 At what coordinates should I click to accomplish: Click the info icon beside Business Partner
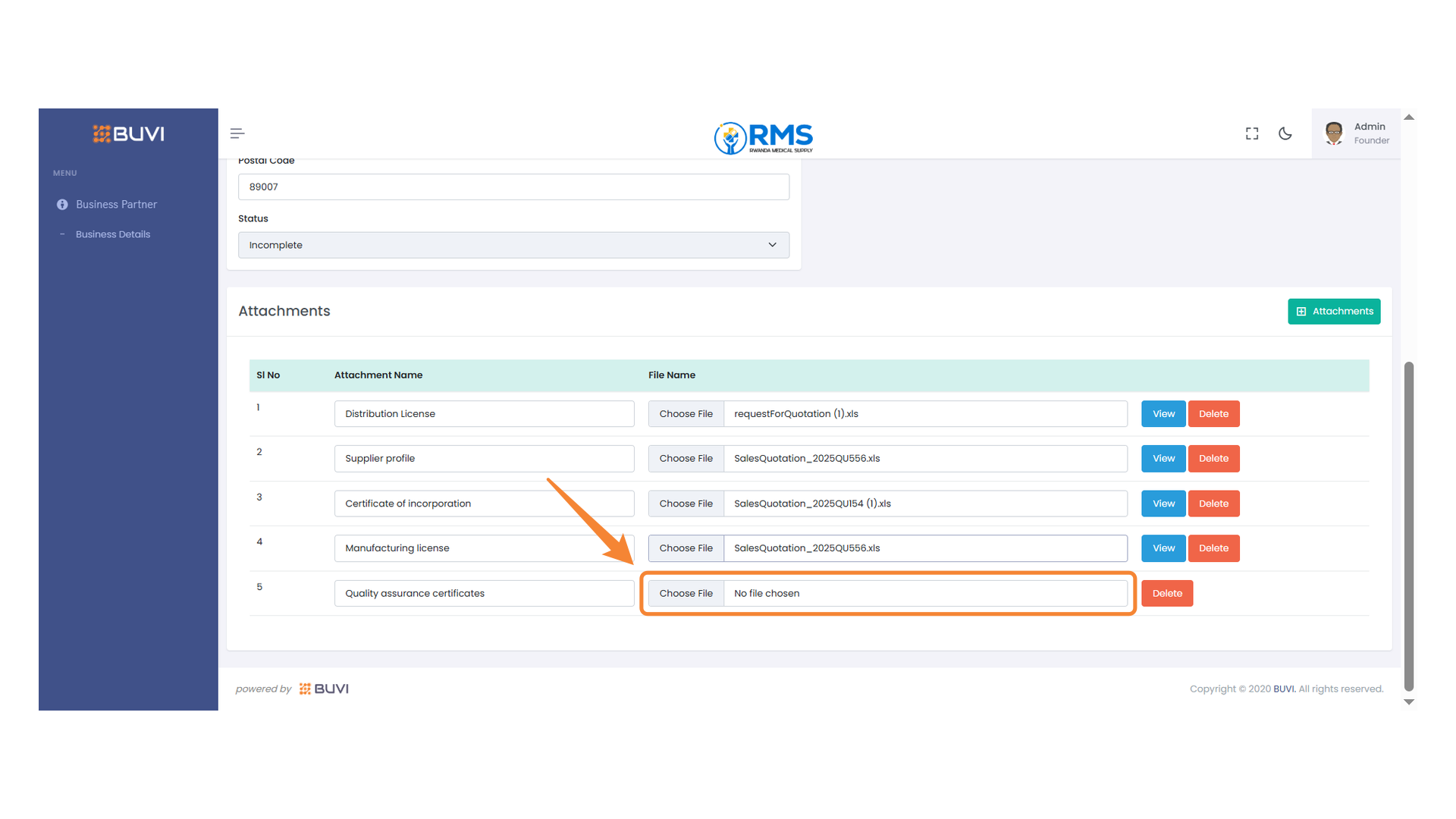coord(62,204)
